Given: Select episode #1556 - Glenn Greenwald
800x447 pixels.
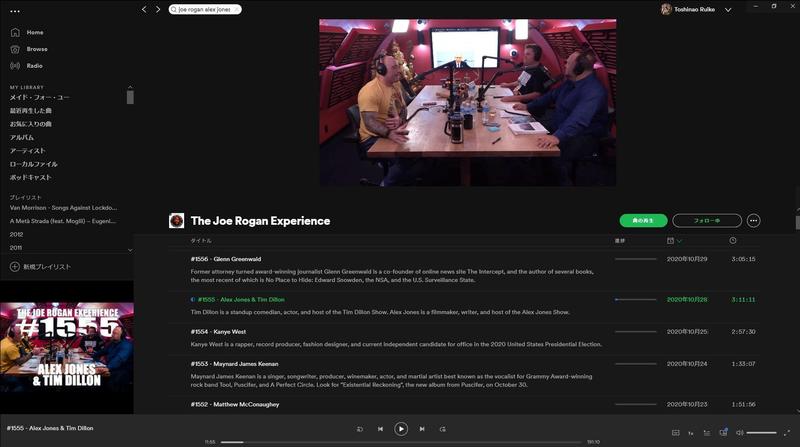Looking at the screenshot, I should [226, 259].
